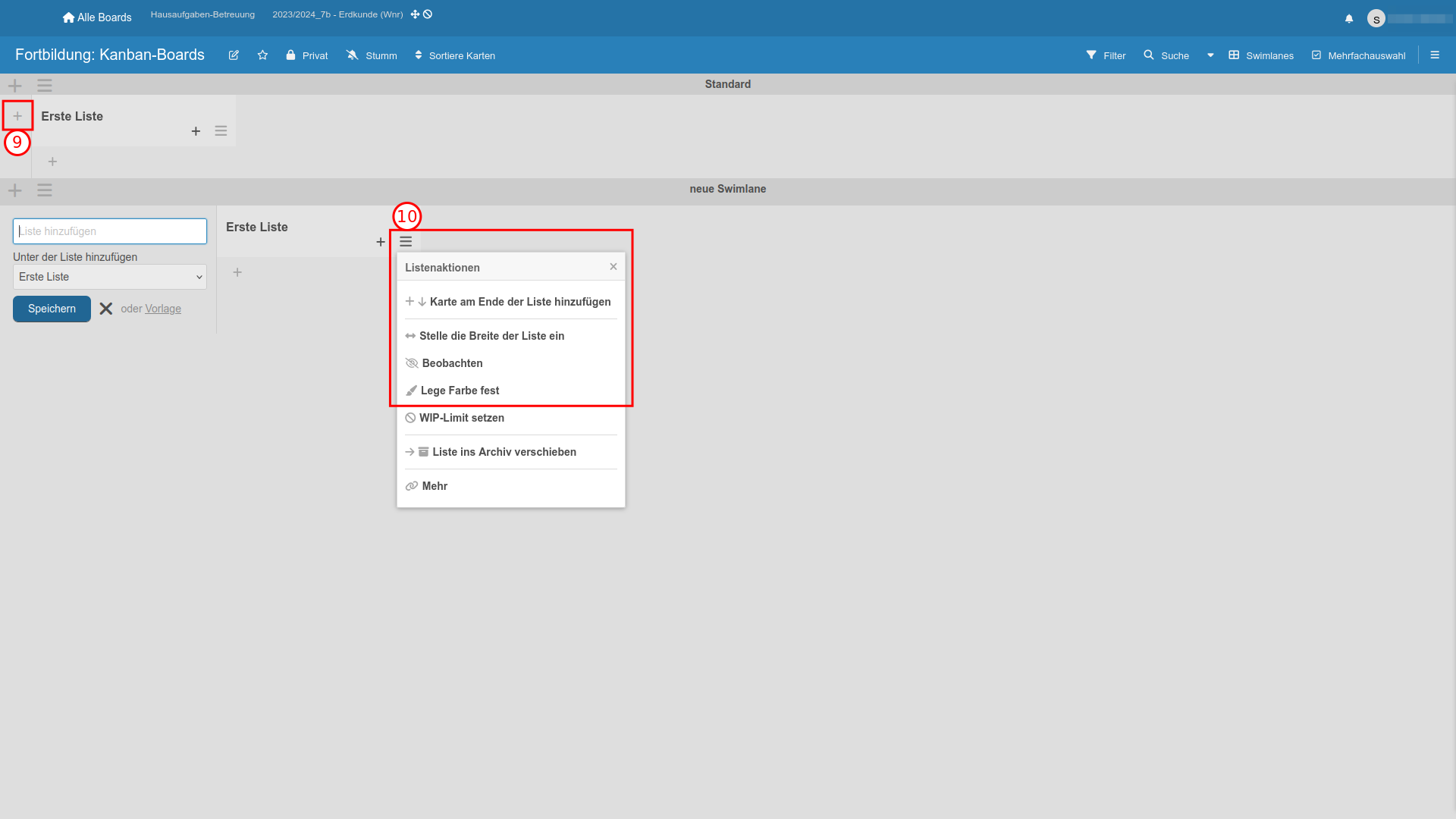1456x819 pixels.
Task: Open the Unter der Liste hinzufügen dropdown
Action: [110, 277]
